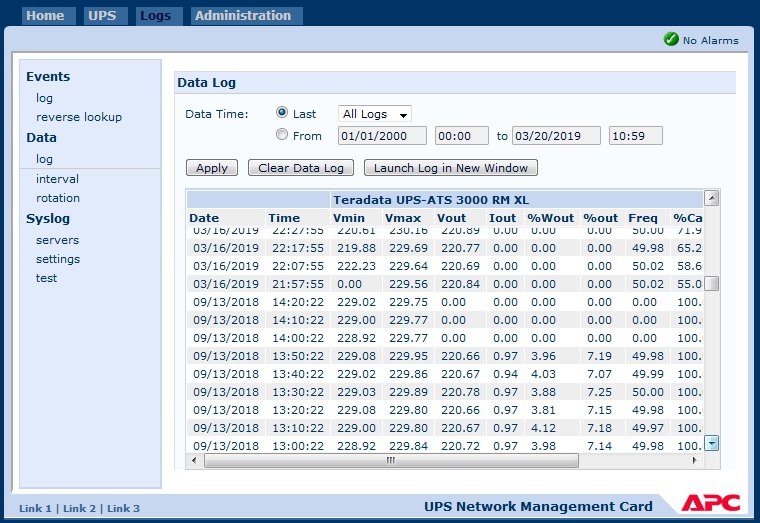Click the end time field showing 10:59
The height and width of the screenshot is (523, 760).
coord(635,136)
